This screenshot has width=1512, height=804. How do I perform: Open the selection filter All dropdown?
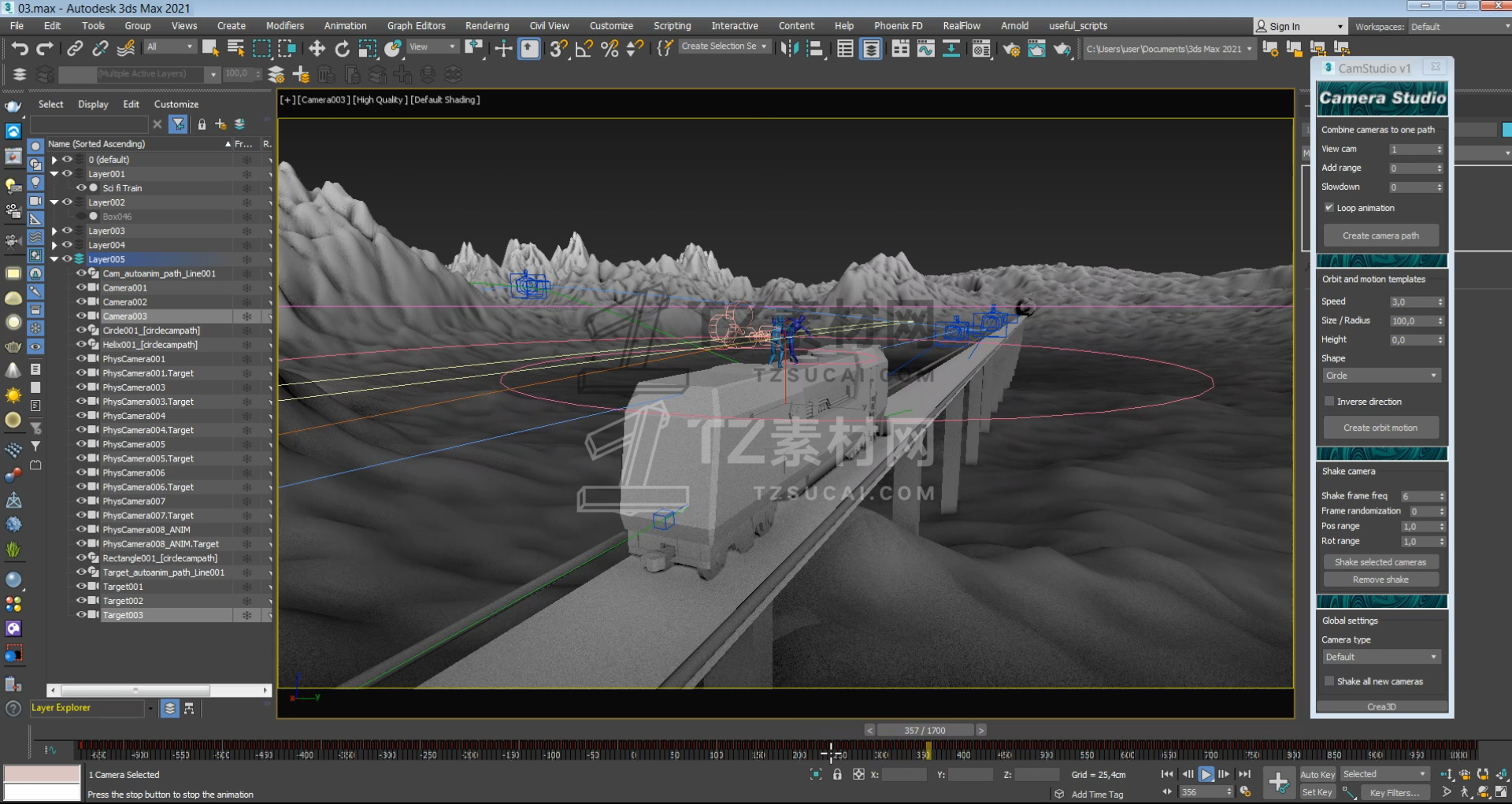169,46
